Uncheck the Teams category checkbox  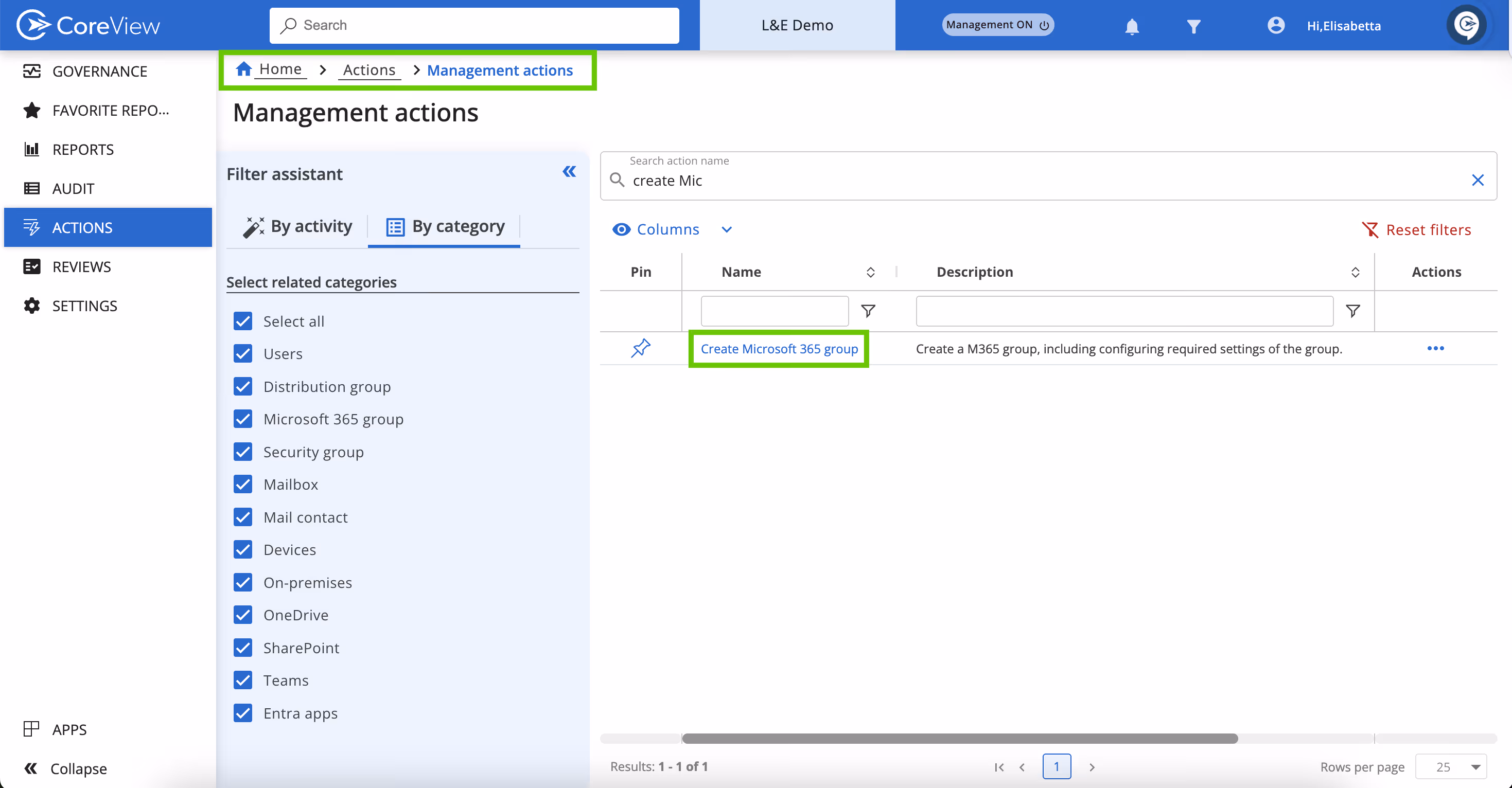coord(243,680)
